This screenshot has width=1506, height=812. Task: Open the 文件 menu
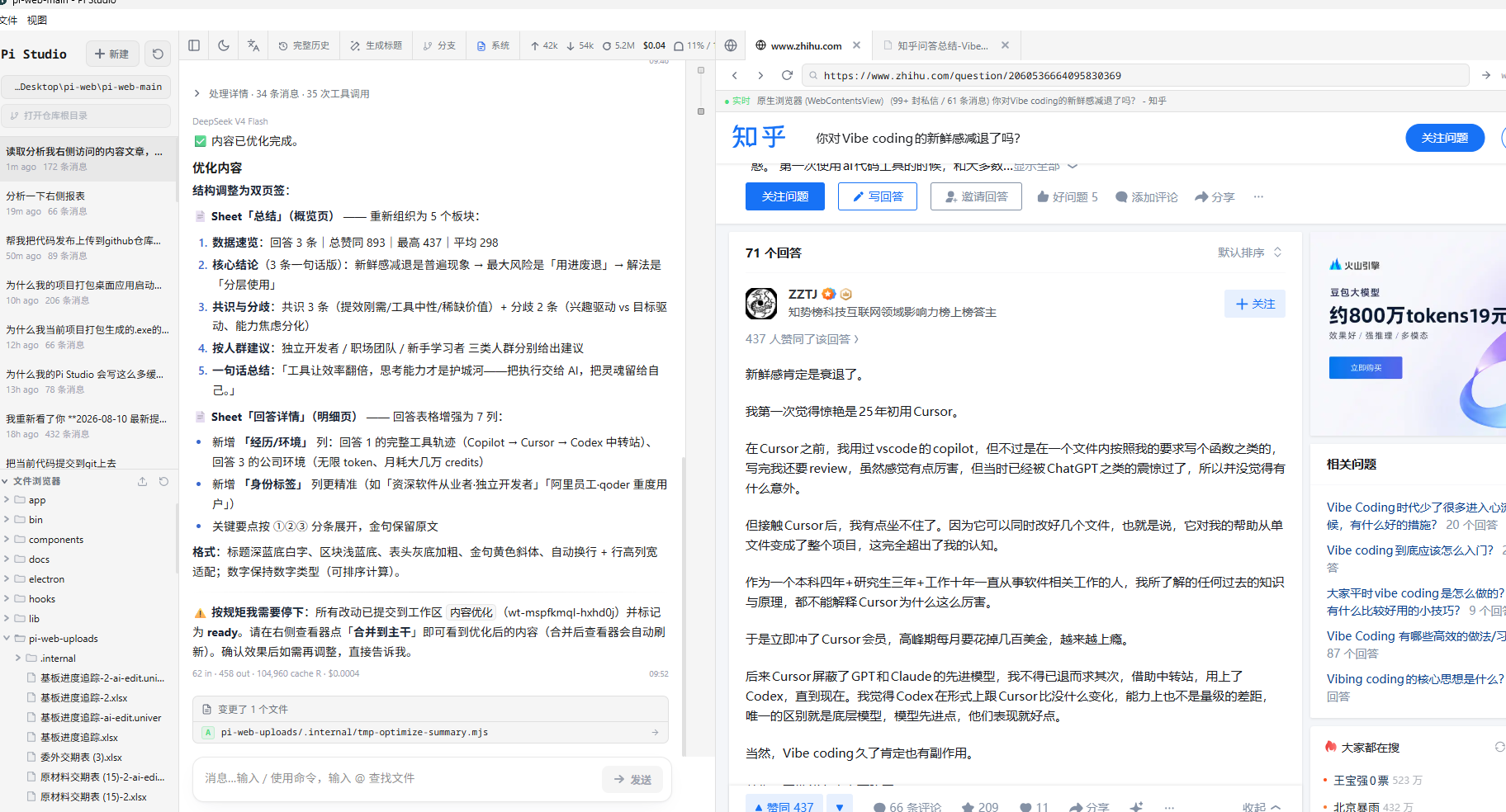9,20
